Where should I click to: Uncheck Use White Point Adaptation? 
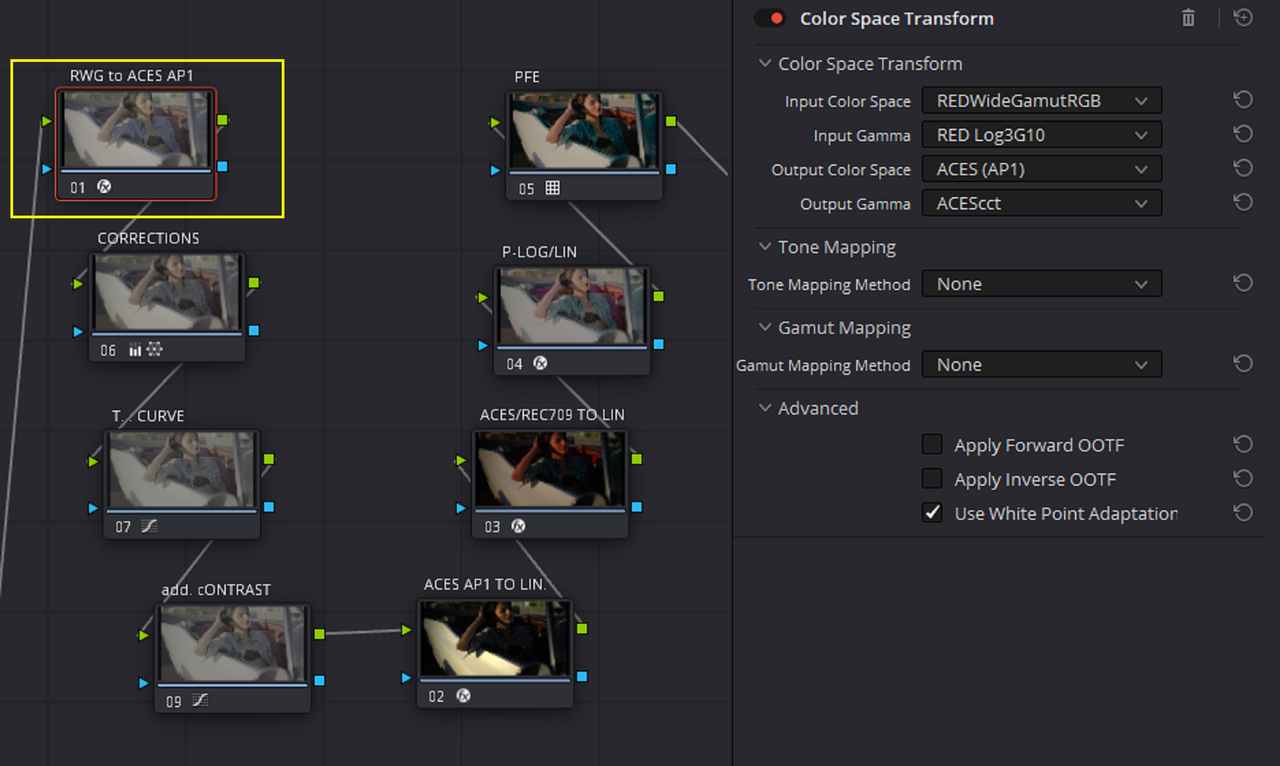click(x=932, y=513)
